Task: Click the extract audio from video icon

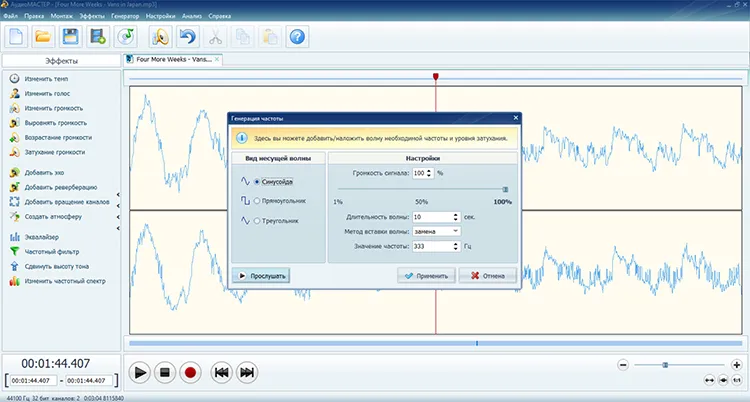Action: pos(98,36)
